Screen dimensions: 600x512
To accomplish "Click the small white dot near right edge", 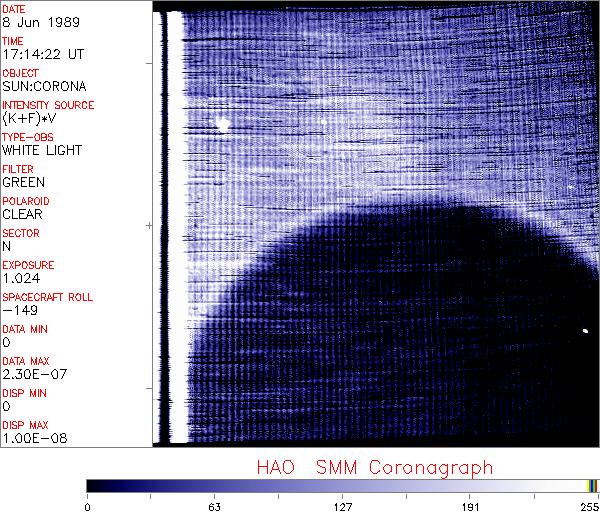I will click(x=584, y=331).
